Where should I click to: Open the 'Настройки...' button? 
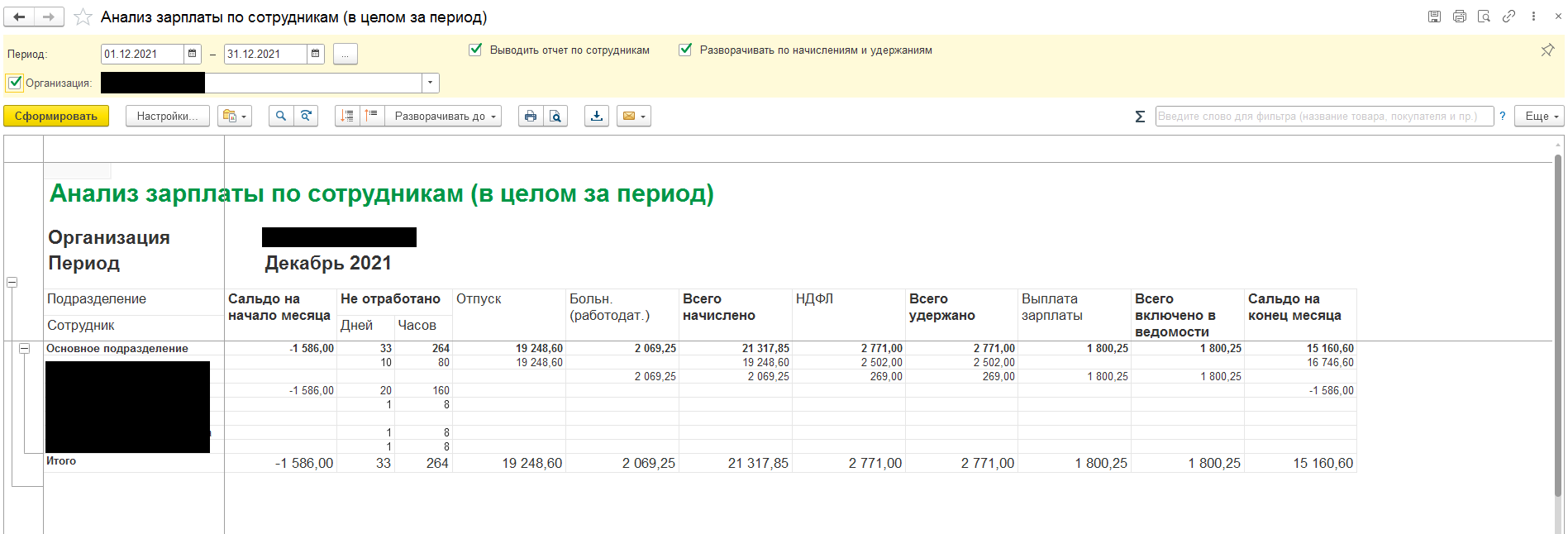point(167,117)
